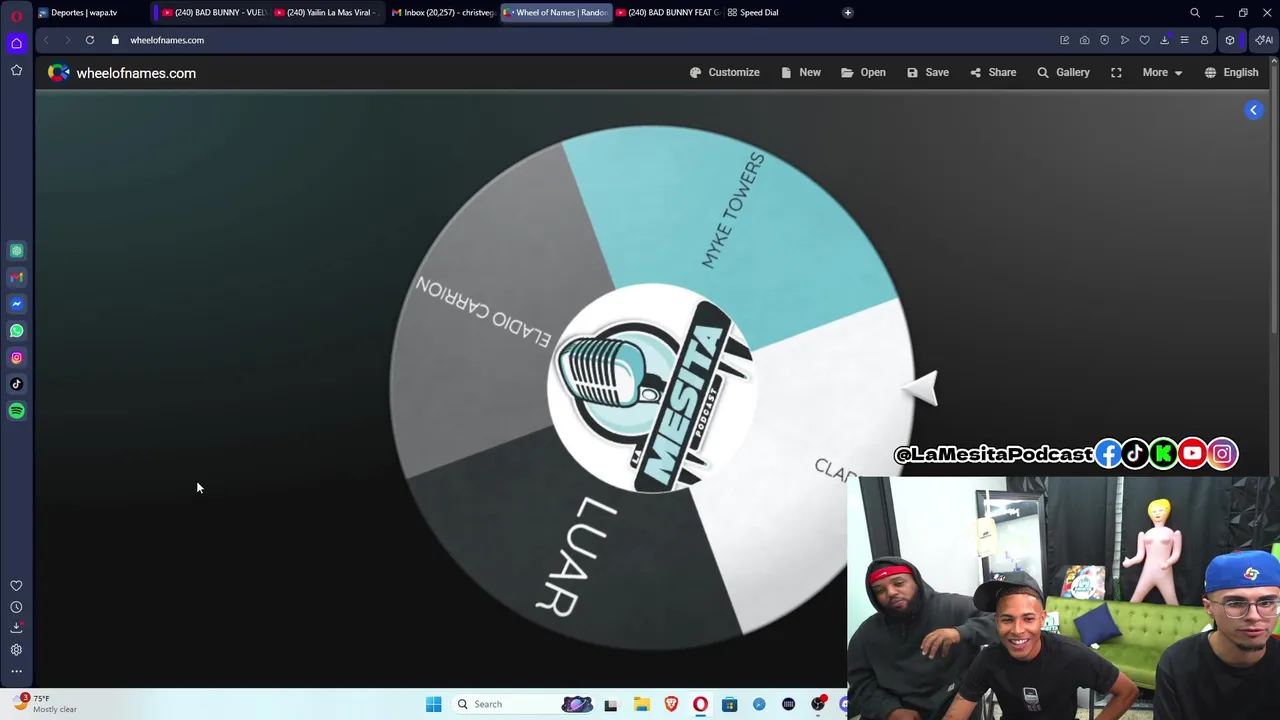The image size is (1280, 720).
Task: Open Instagram in the Opera sidebar
Action: click(x=16, y=357)
